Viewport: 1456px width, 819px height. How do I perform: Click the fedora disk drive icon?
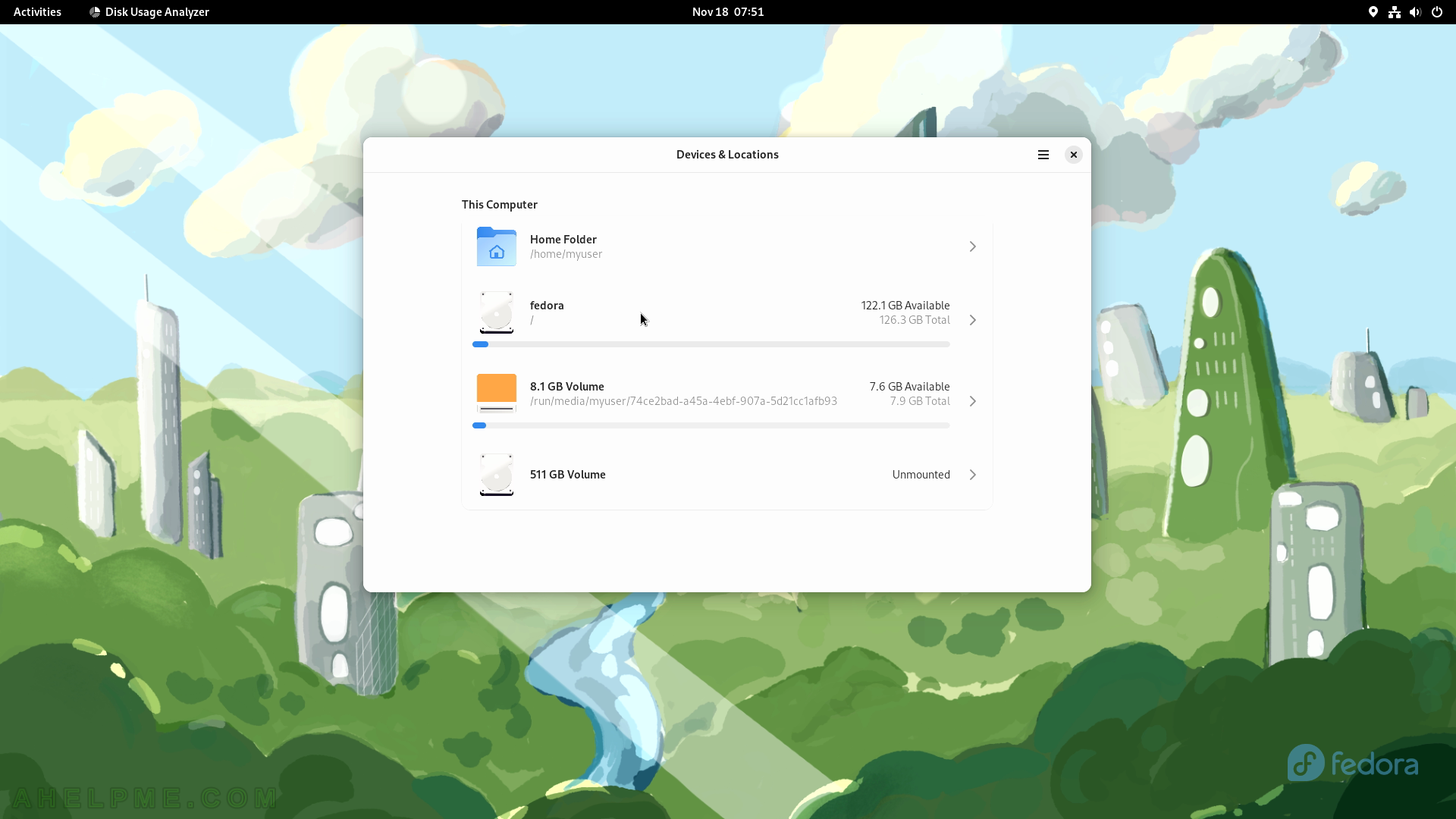point(497,312)
